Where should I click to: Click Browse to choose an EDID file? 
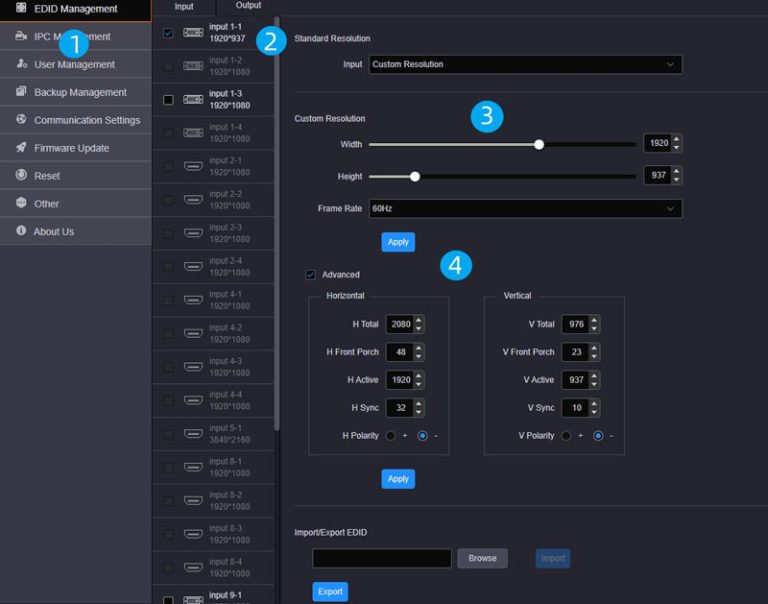pos(482,558)
